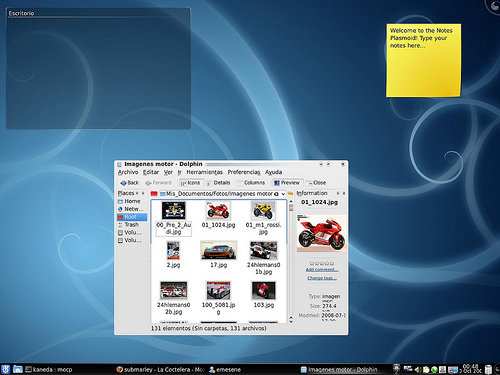The height and width of the screenshot is (375, 500).
Task: Click the large motorcycle preview in Information panel
Action: (x=322, y=233)
